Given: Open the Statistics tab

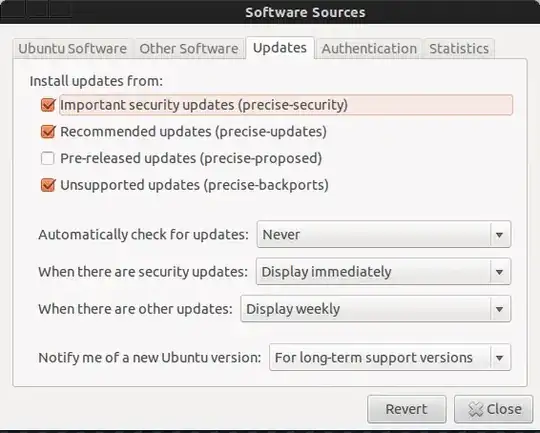Looking at the screenshot, I should [x=459, y=49].
